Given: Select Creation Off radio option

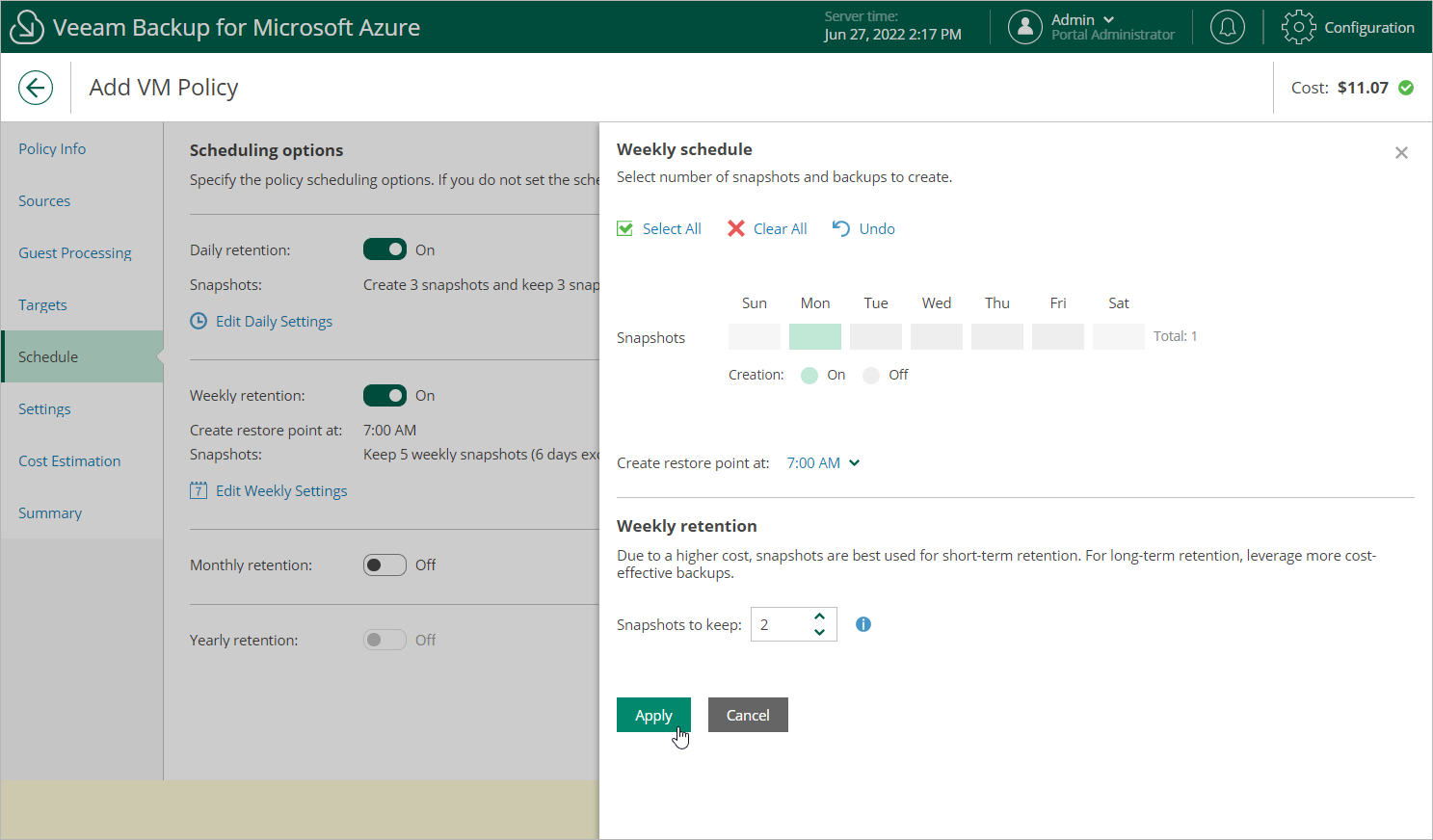Looking at the screenshot, I should click(871, 375).
